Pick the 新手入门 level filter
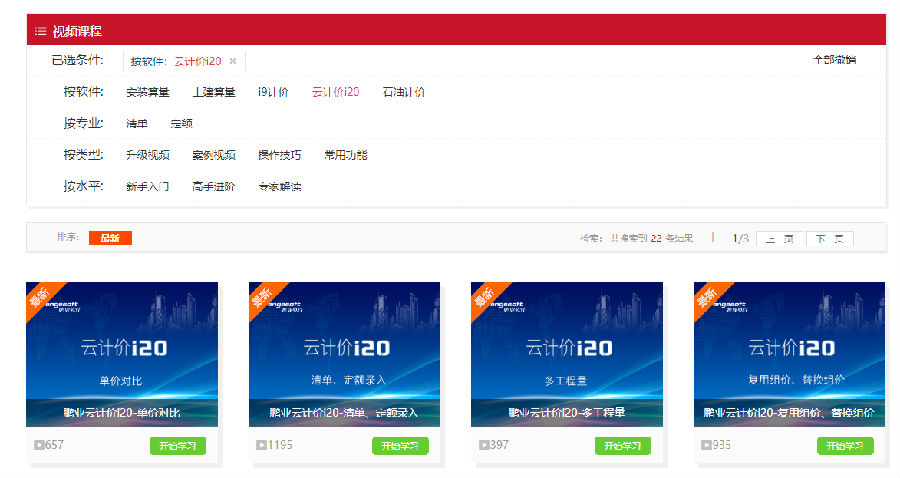The image size is (900, 478). (x=148, y=186)
